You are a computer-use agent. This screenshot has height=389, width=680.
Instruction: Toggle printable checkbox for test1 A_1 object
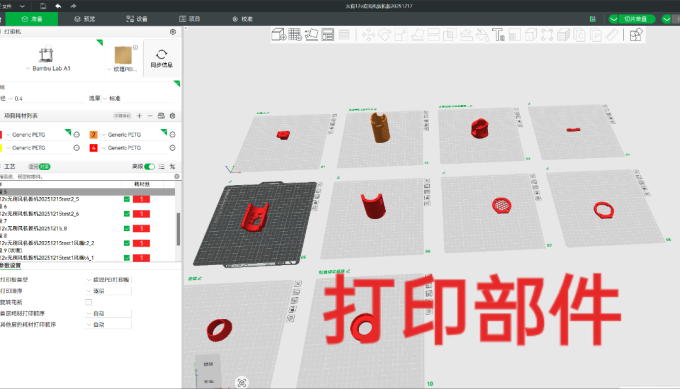[127, 258]
